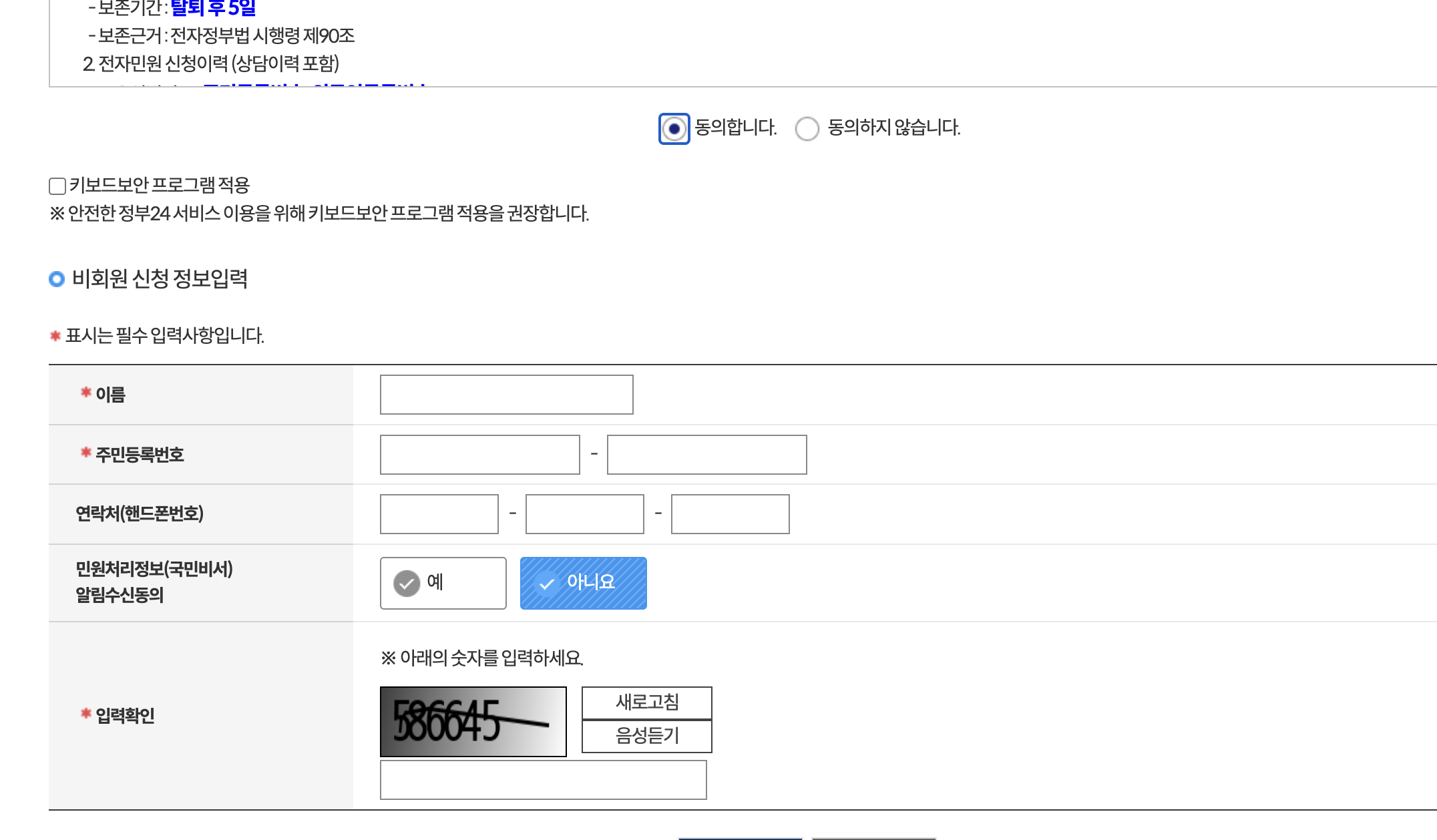Click captcha answer input field
Screen dimensions: 1437x840
point(543,780)
